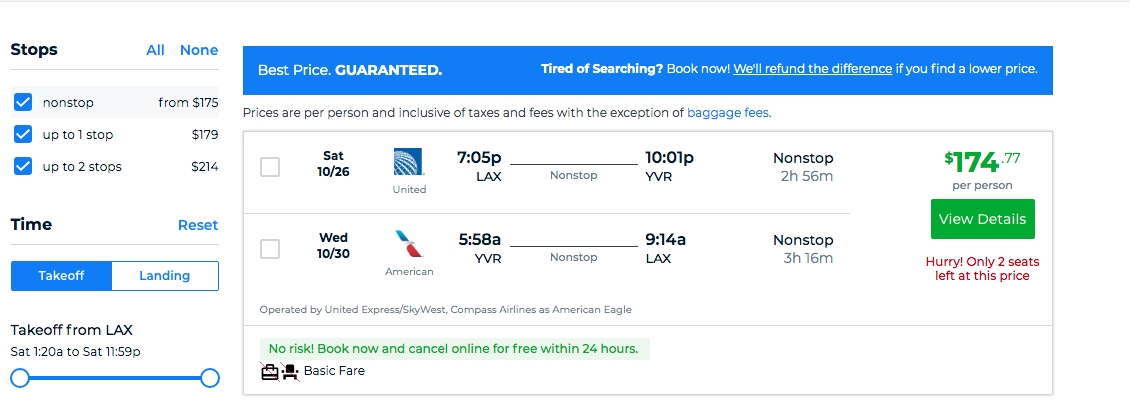Viewport: 1130px width, 401px height.
Task: Select the Sat 10/26 outbound flight checkbox
Action: pyautogui.click(x=270, y=167)
